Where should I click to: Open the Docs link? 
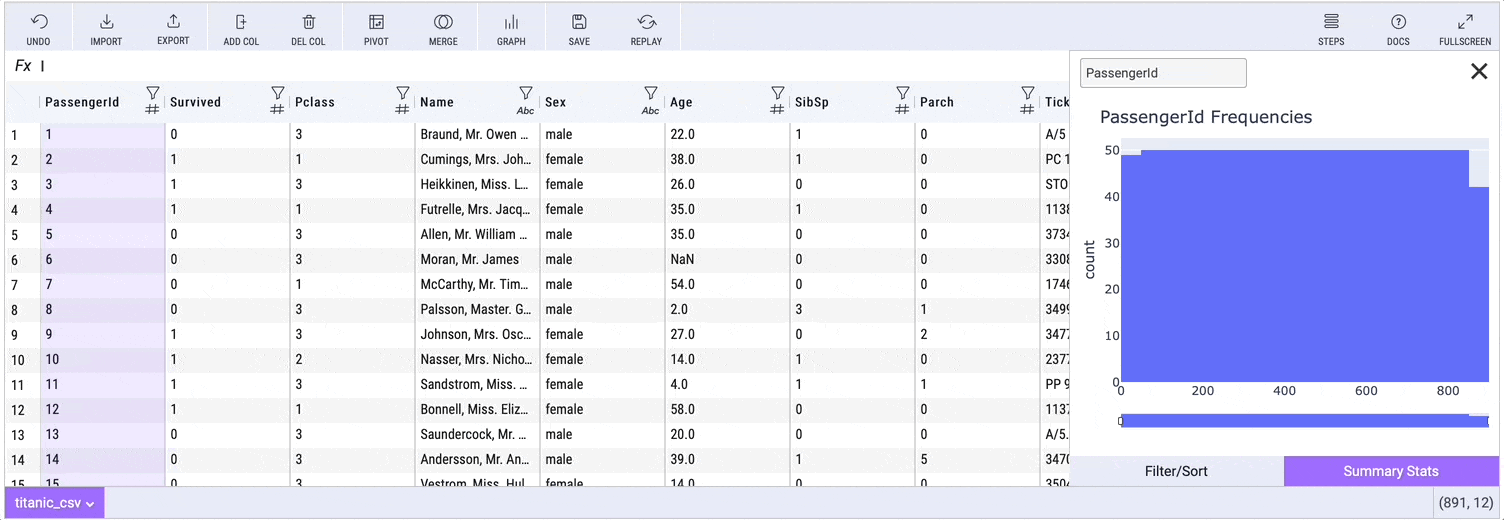1398,23
